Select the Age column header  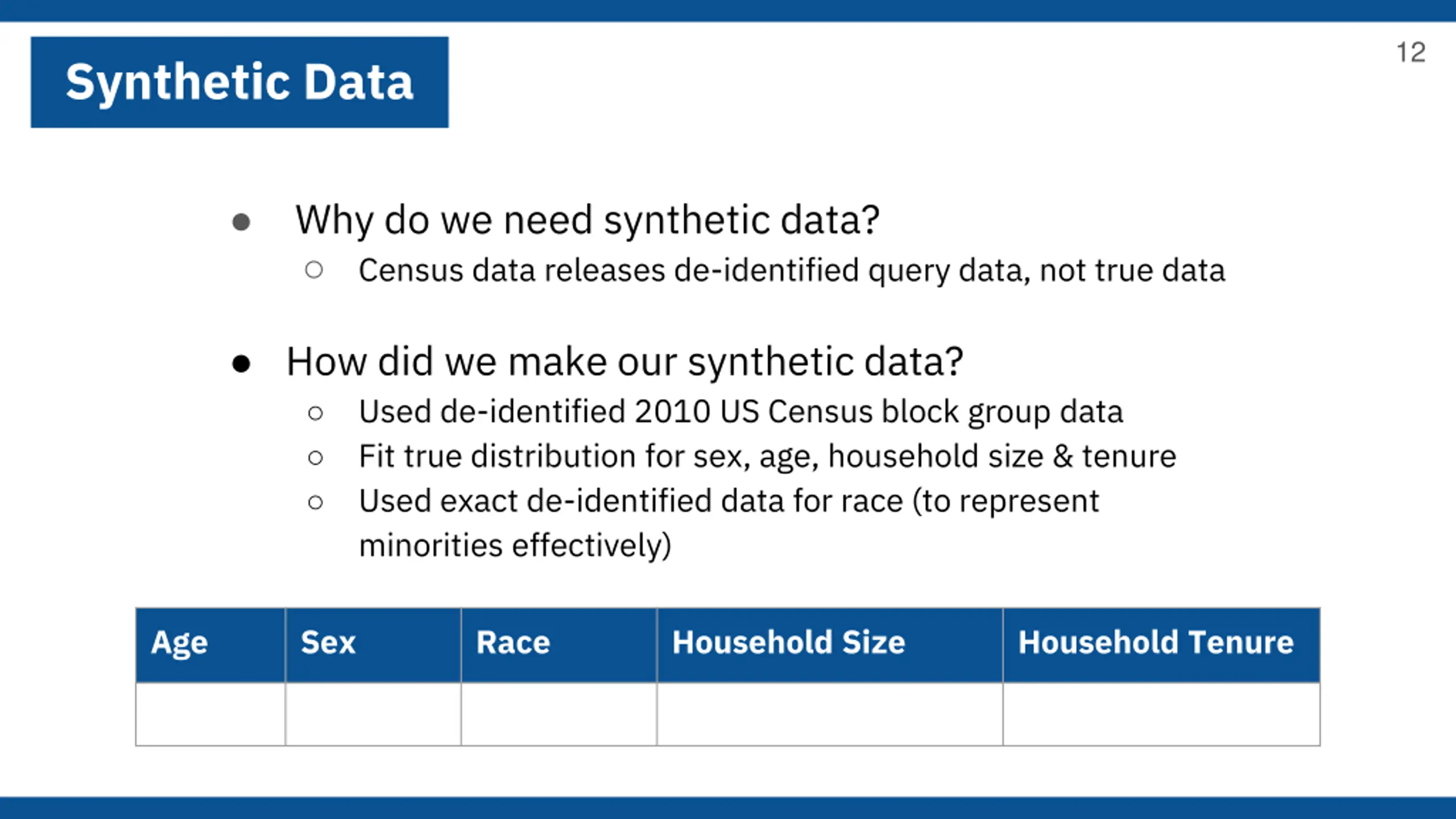tap(210, 645)
